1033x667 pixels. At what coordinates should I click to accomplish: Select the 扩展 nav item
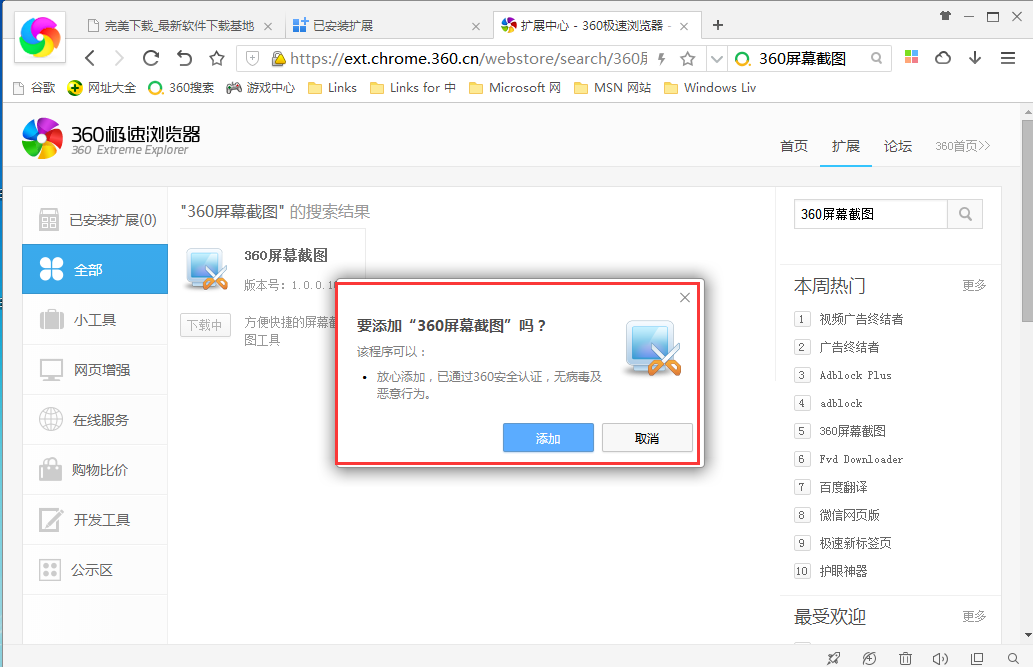(x=845, y=146)
